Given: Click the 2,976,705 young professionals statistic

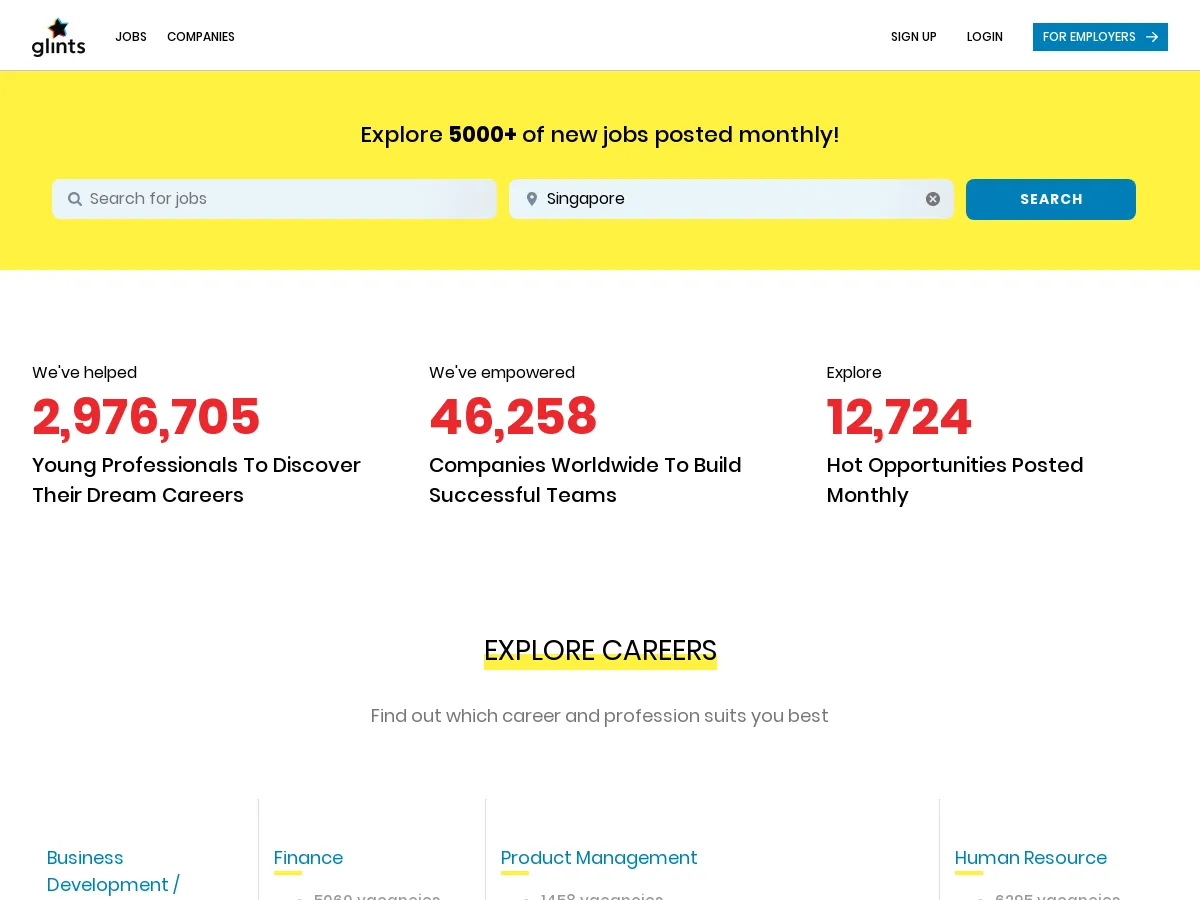Looking at the screenshot, I should click(x=146, y=417).
